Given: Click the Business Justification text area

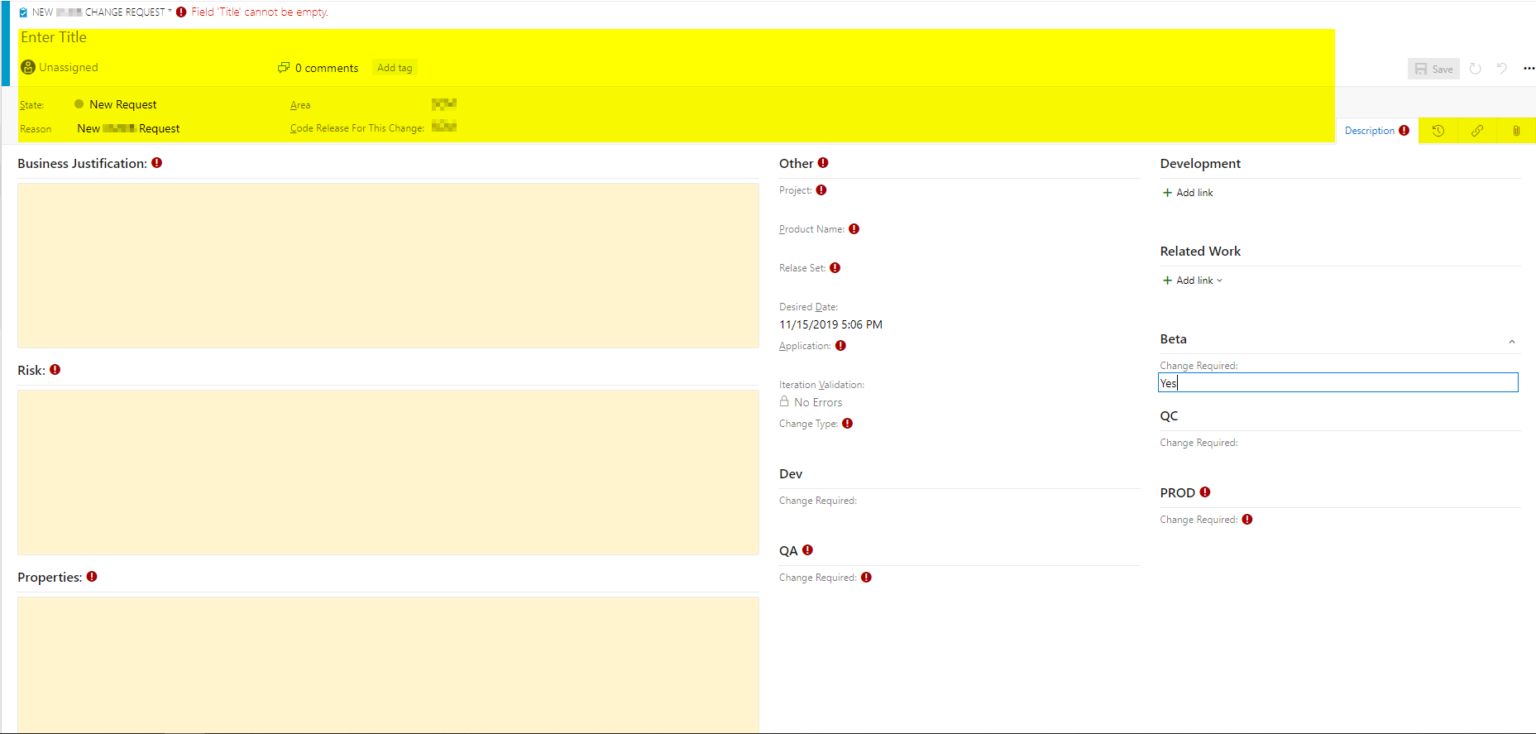Looking at the screenshot, I should 388,265.
